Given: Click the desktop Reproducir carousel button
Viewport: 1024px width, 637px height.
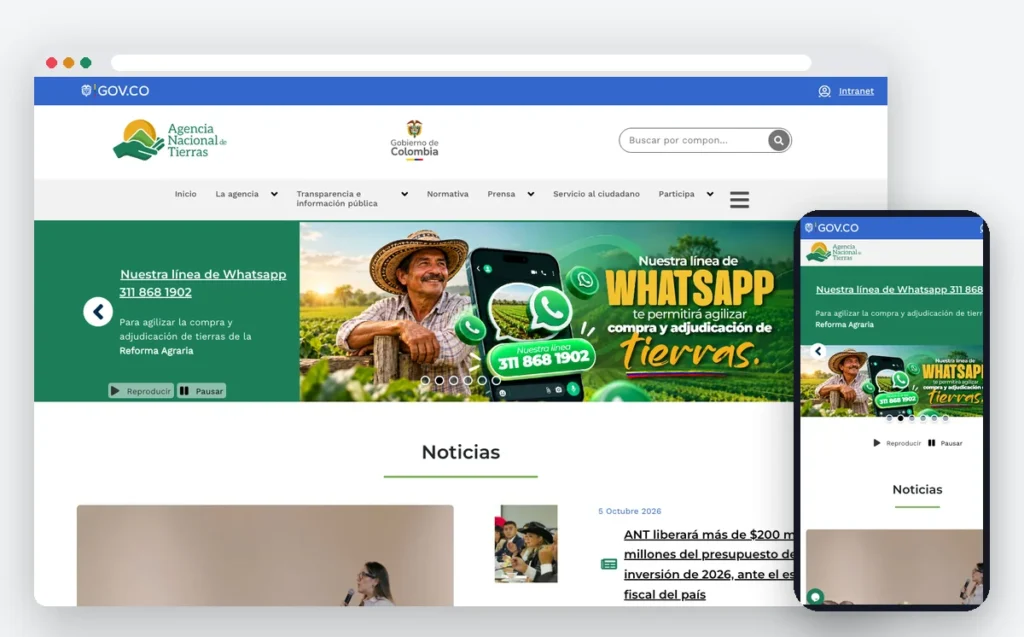Looking at the screenshot, I should pos(141,391).
